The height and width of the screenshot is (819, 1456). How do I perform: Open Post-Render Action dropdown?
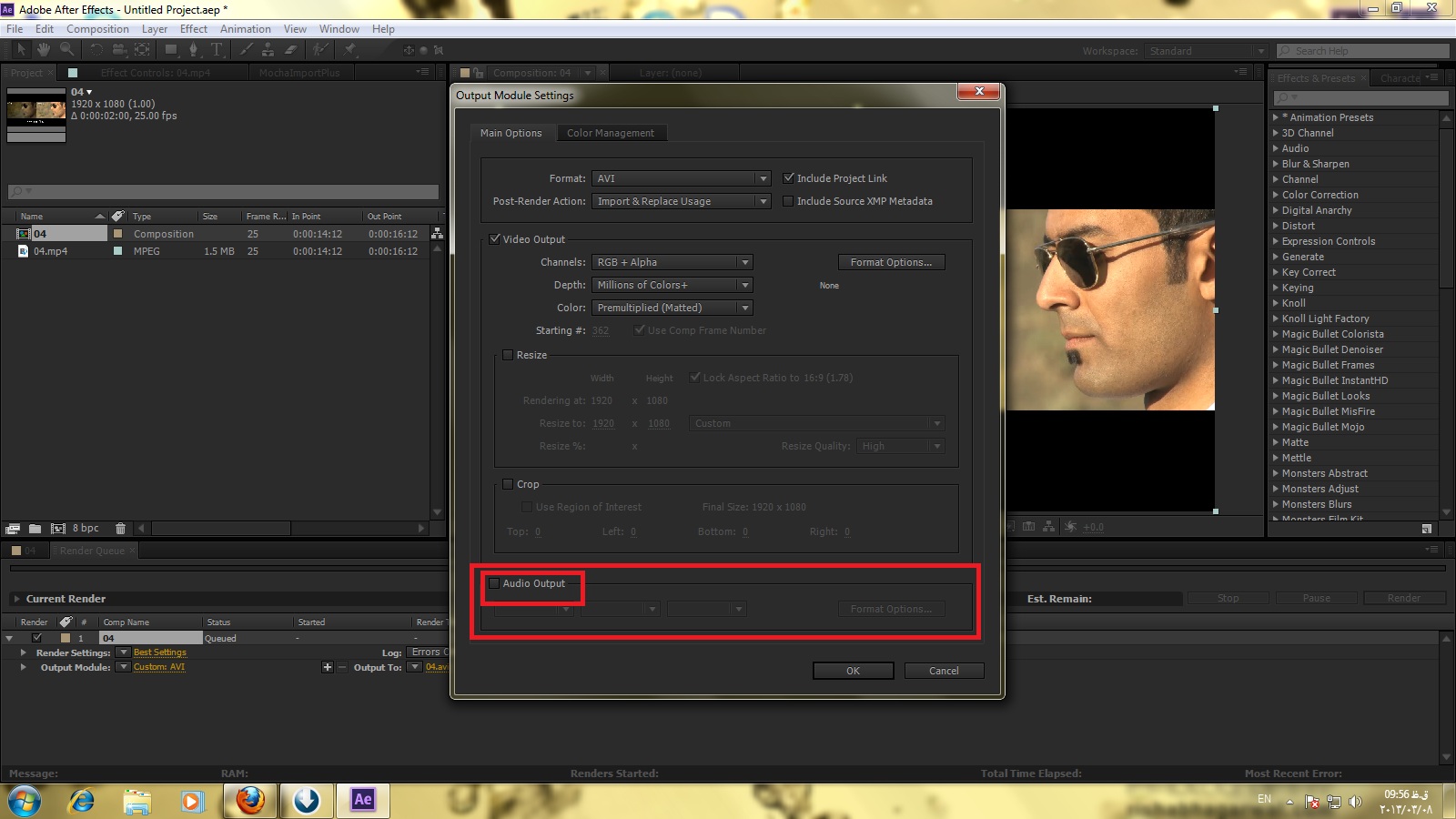tap(682, 201)
